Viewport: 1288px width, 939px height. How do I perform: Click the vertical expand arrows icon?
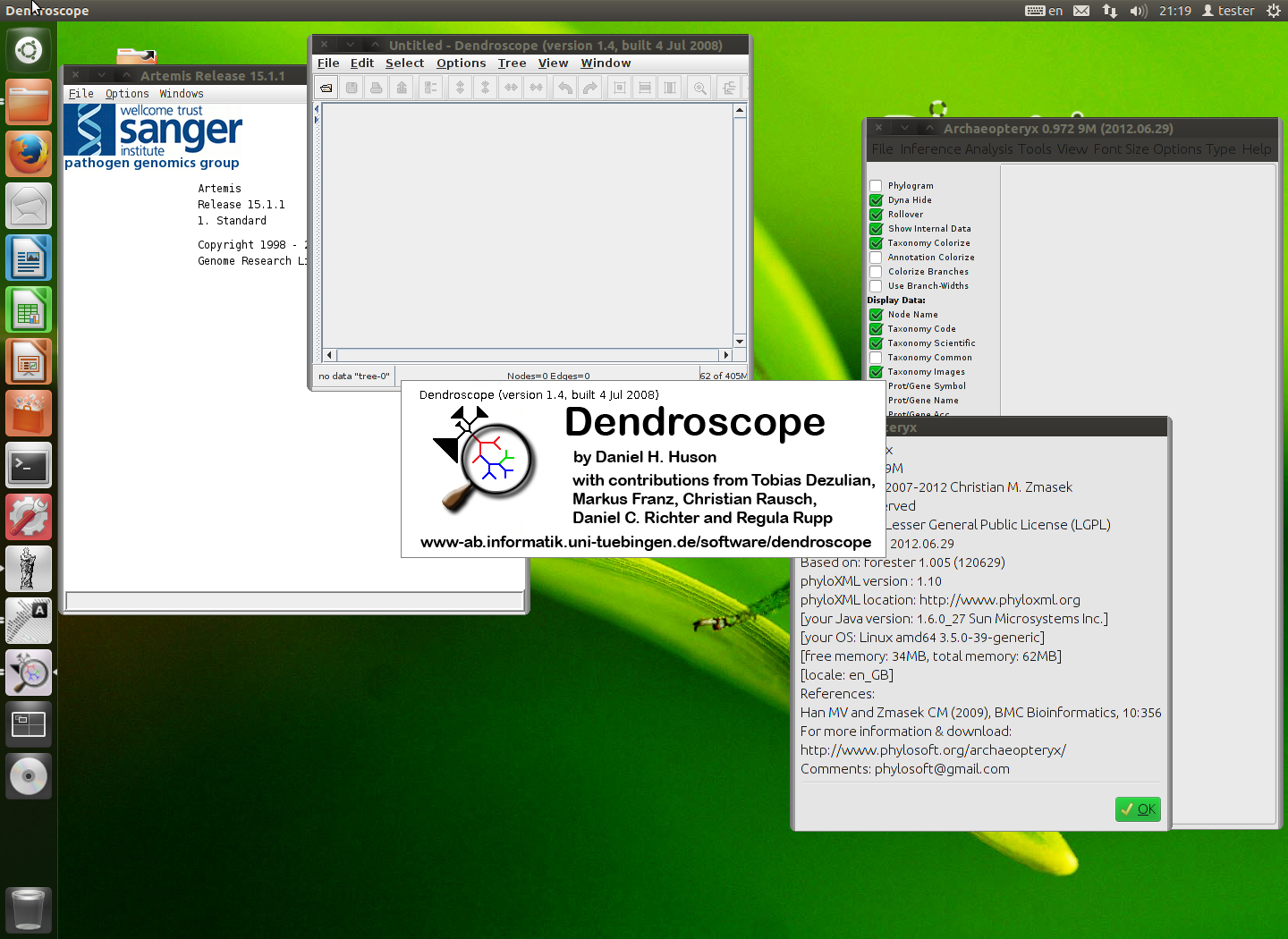tap(460, 88)
